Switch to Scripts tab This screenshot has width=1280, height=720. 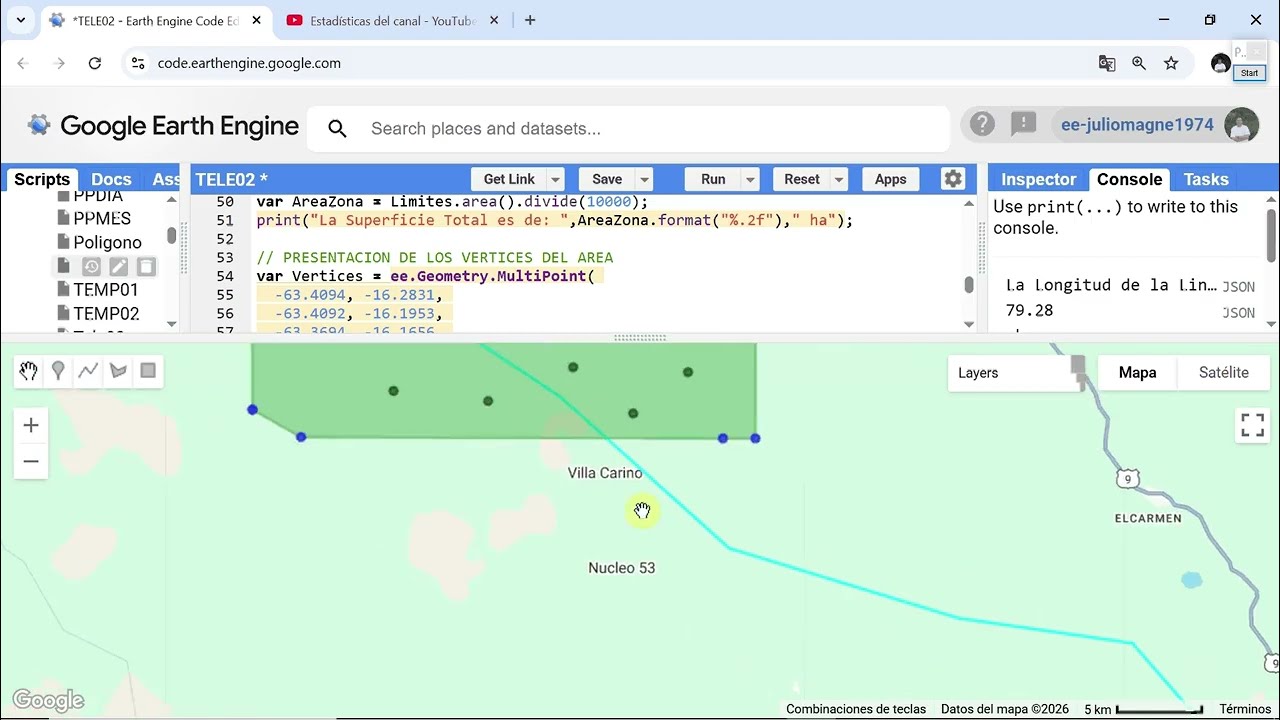click(x=42, y=179)
